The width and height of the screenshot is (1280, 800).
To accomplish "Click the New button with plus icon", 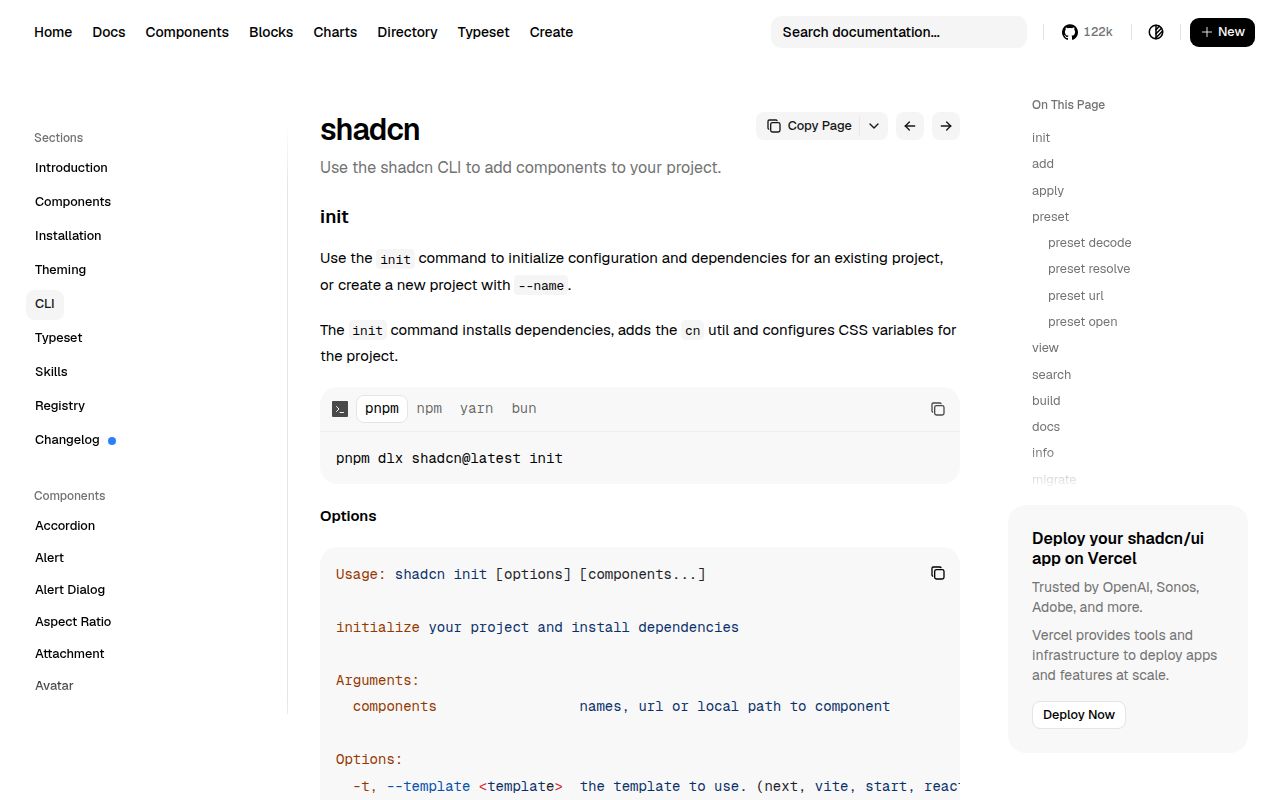I will (x=1222, y=32).
